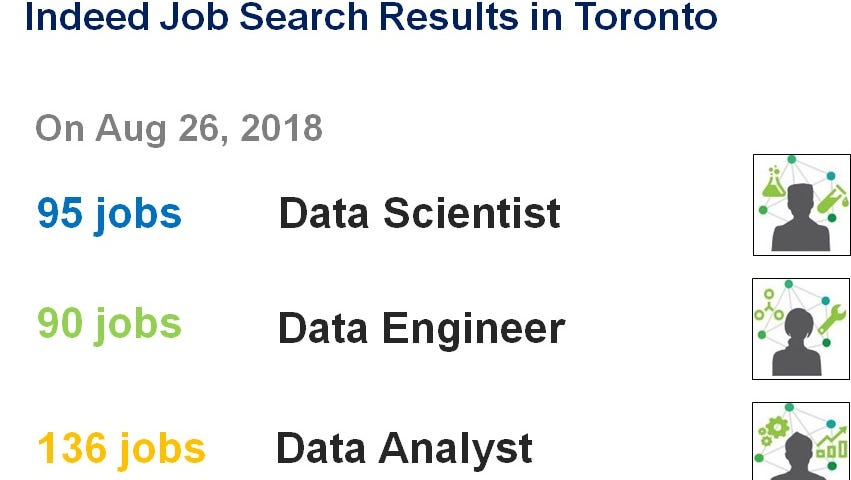
Task: Click the bar chart with arrow in analyst icon
Action: pyautogui.click(x=832, y=443)
